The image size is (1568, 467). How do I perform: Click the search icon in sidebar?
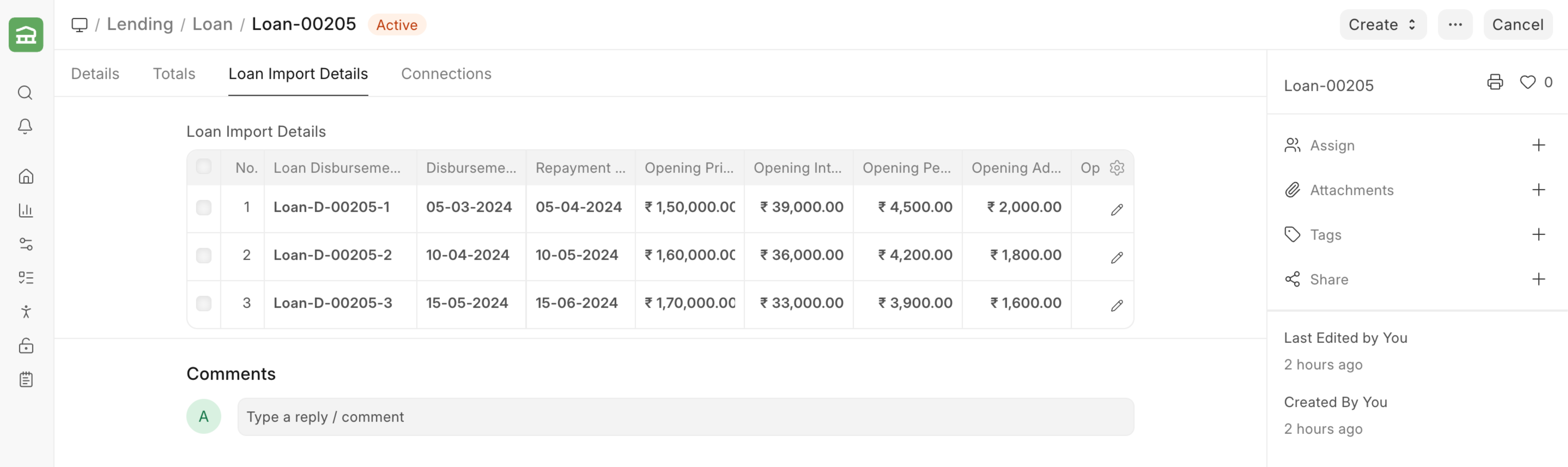coord(25,93)
